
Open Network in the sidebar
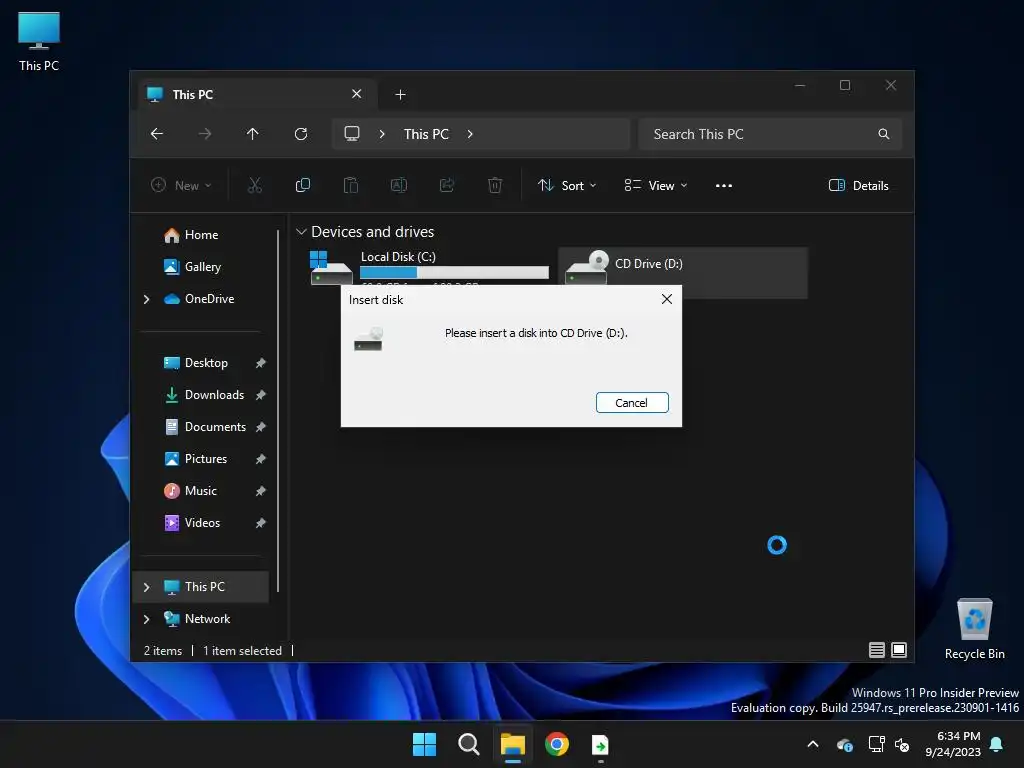pos(207,618)
